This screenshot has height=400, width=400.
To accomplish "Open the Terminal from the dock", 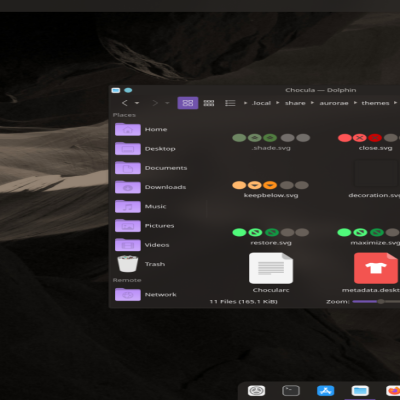I will click(291, 390).
